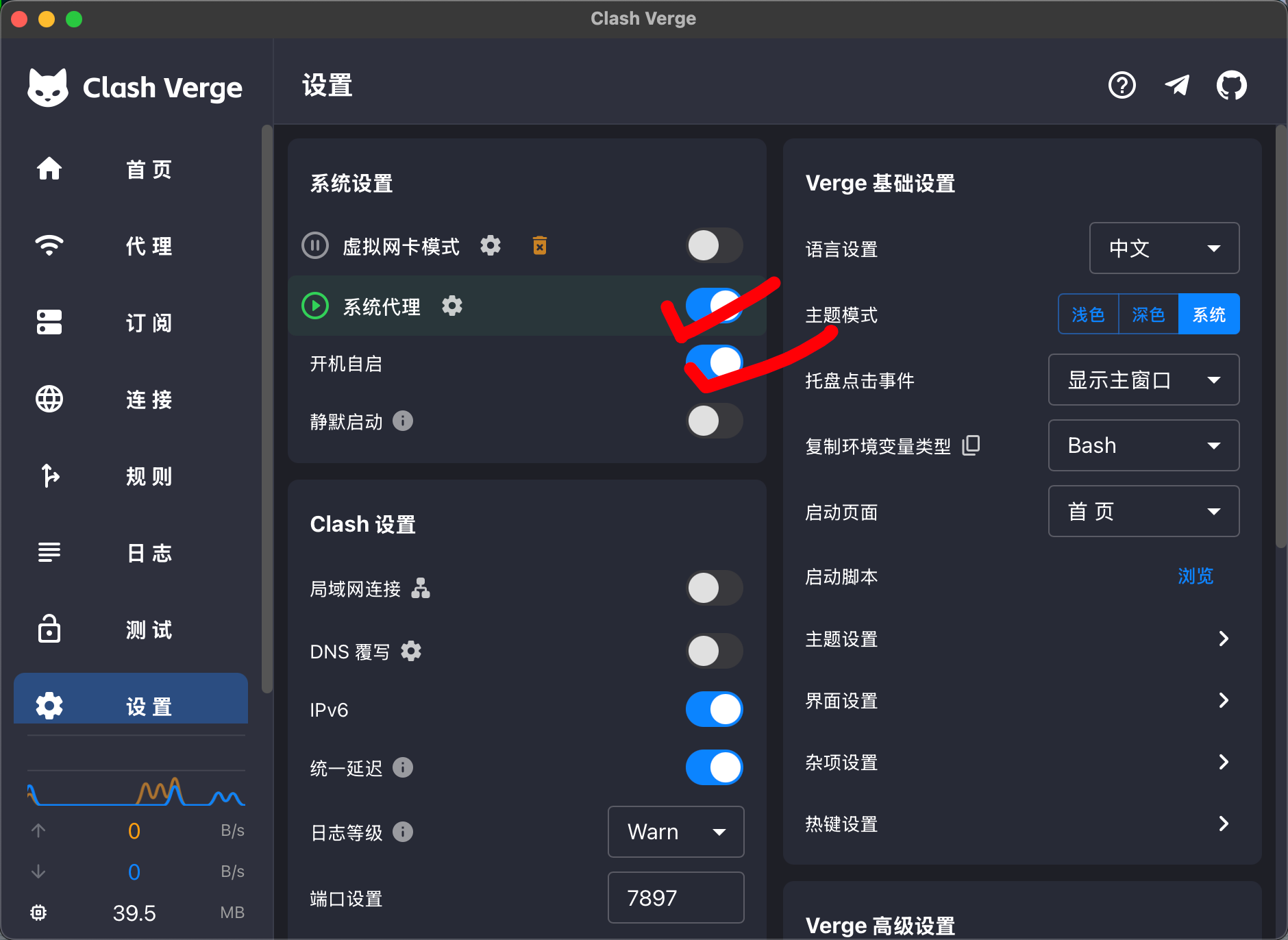Enable the 静默启动 switch
The image size is (1288, 940).
tap(715, 421)
